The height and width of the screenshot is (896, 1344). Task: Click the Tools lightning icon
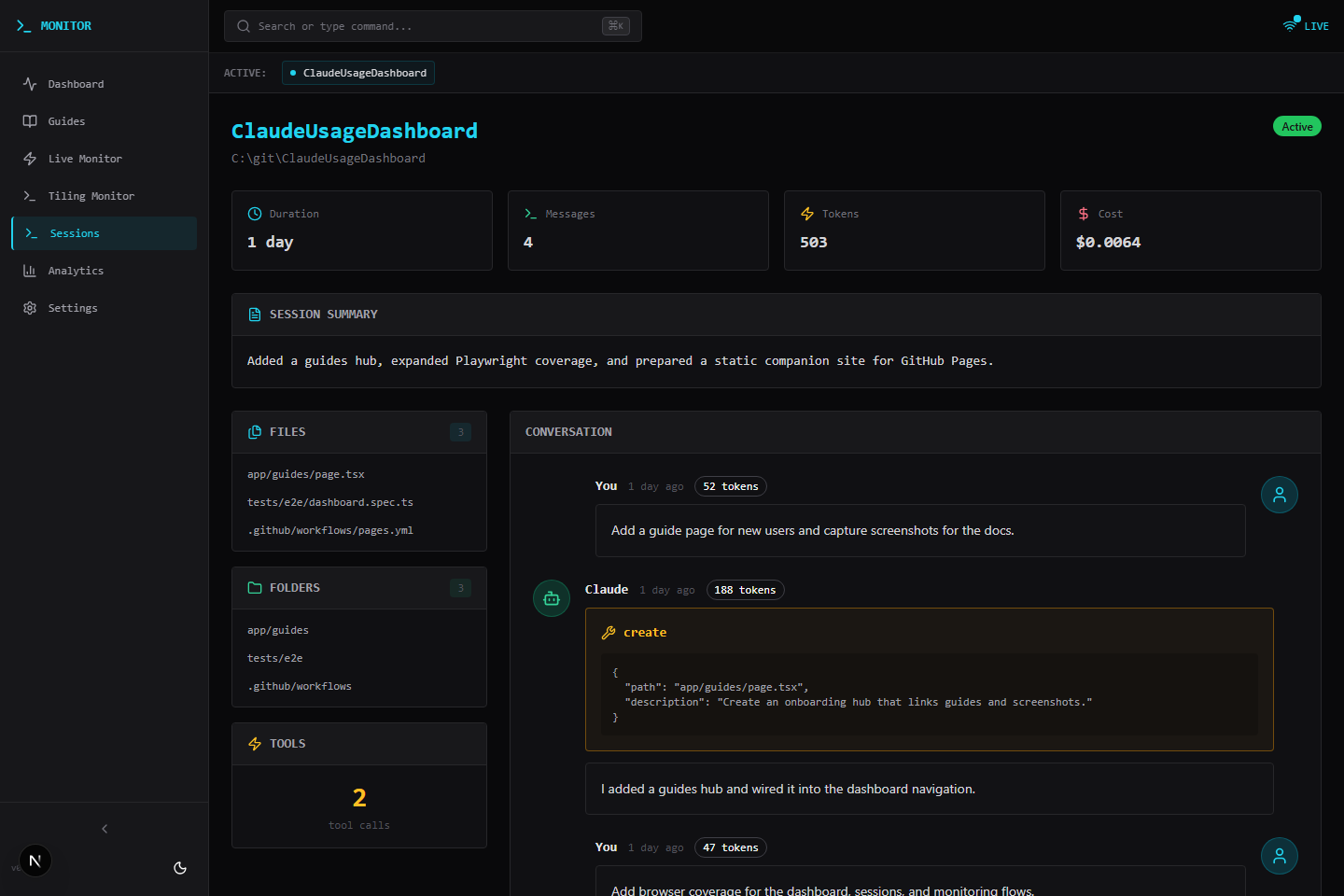tap(255, 744)
